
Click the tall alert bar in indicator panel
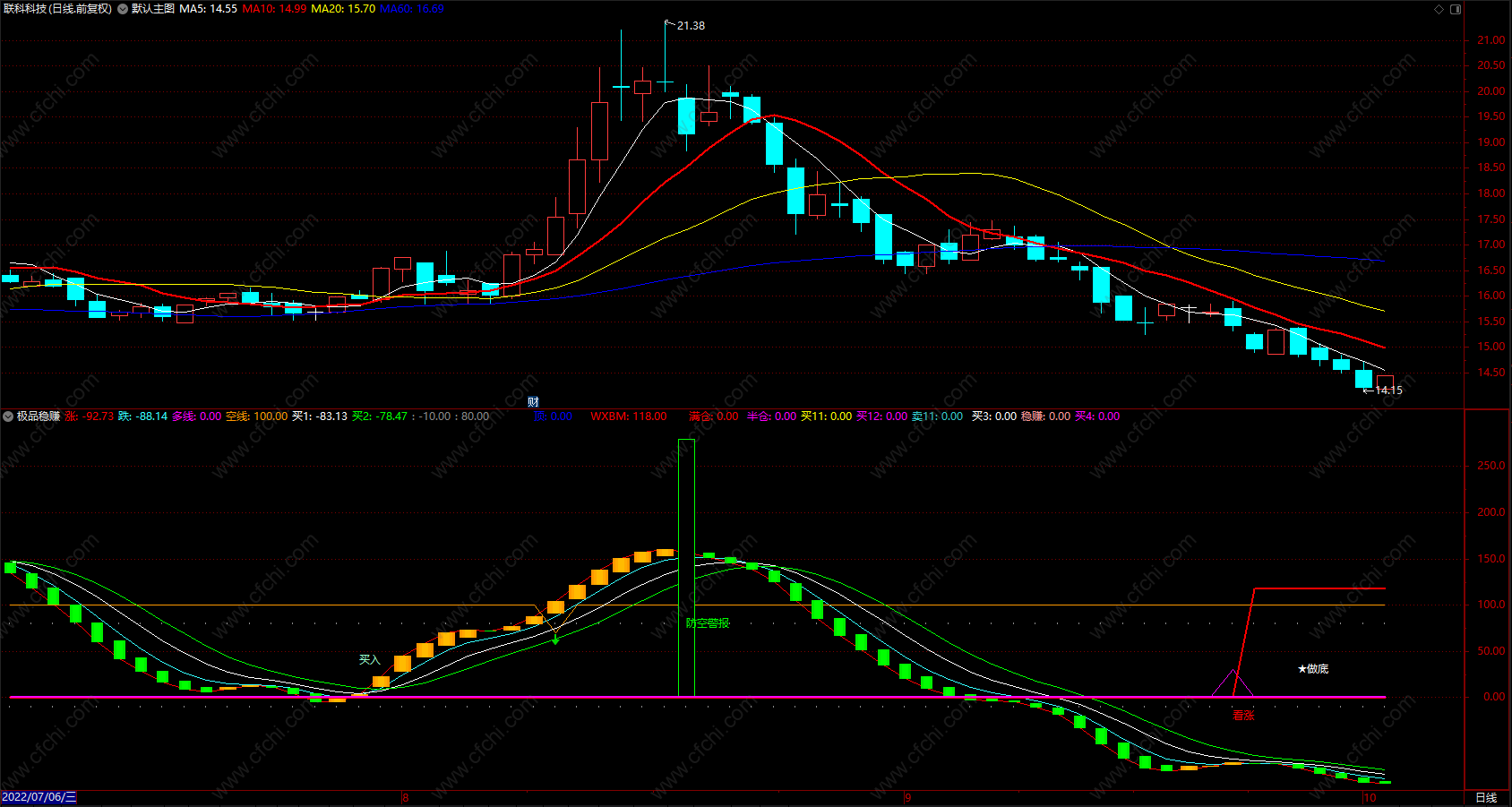pyautogui.click(x=686, y=568)
